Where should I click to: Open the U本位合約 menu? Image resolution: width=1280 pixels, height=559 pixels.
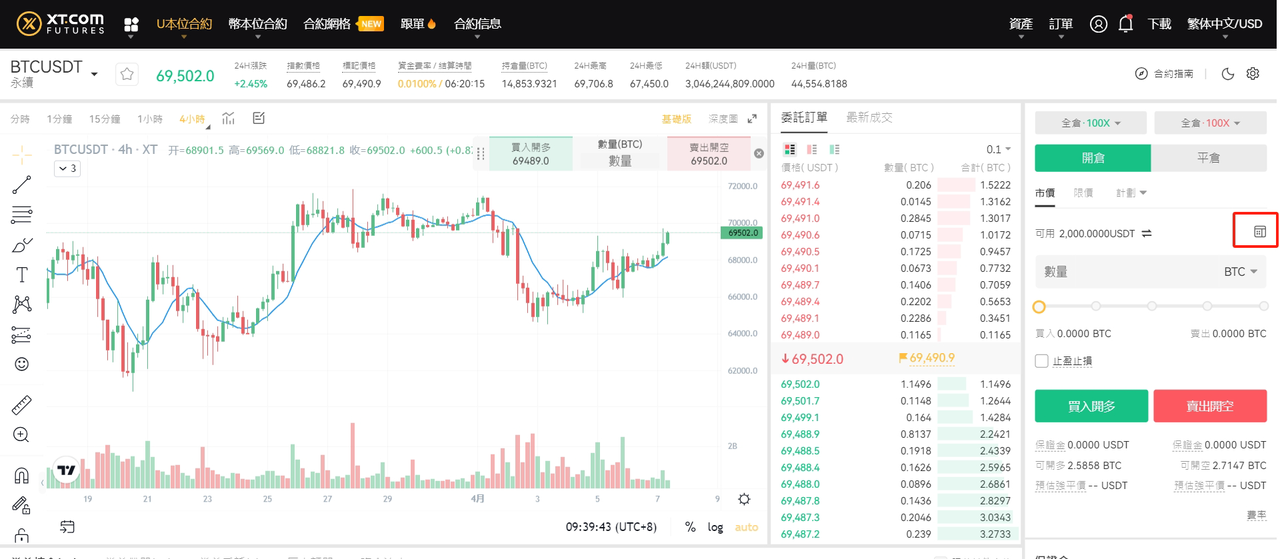coord(184,24)
